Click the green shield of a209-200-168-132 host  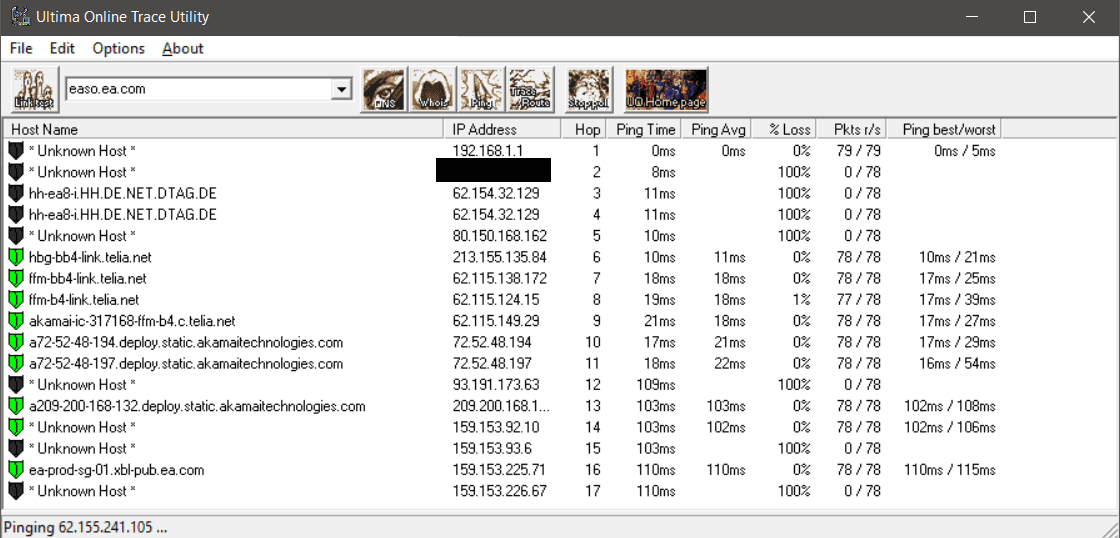16,407
